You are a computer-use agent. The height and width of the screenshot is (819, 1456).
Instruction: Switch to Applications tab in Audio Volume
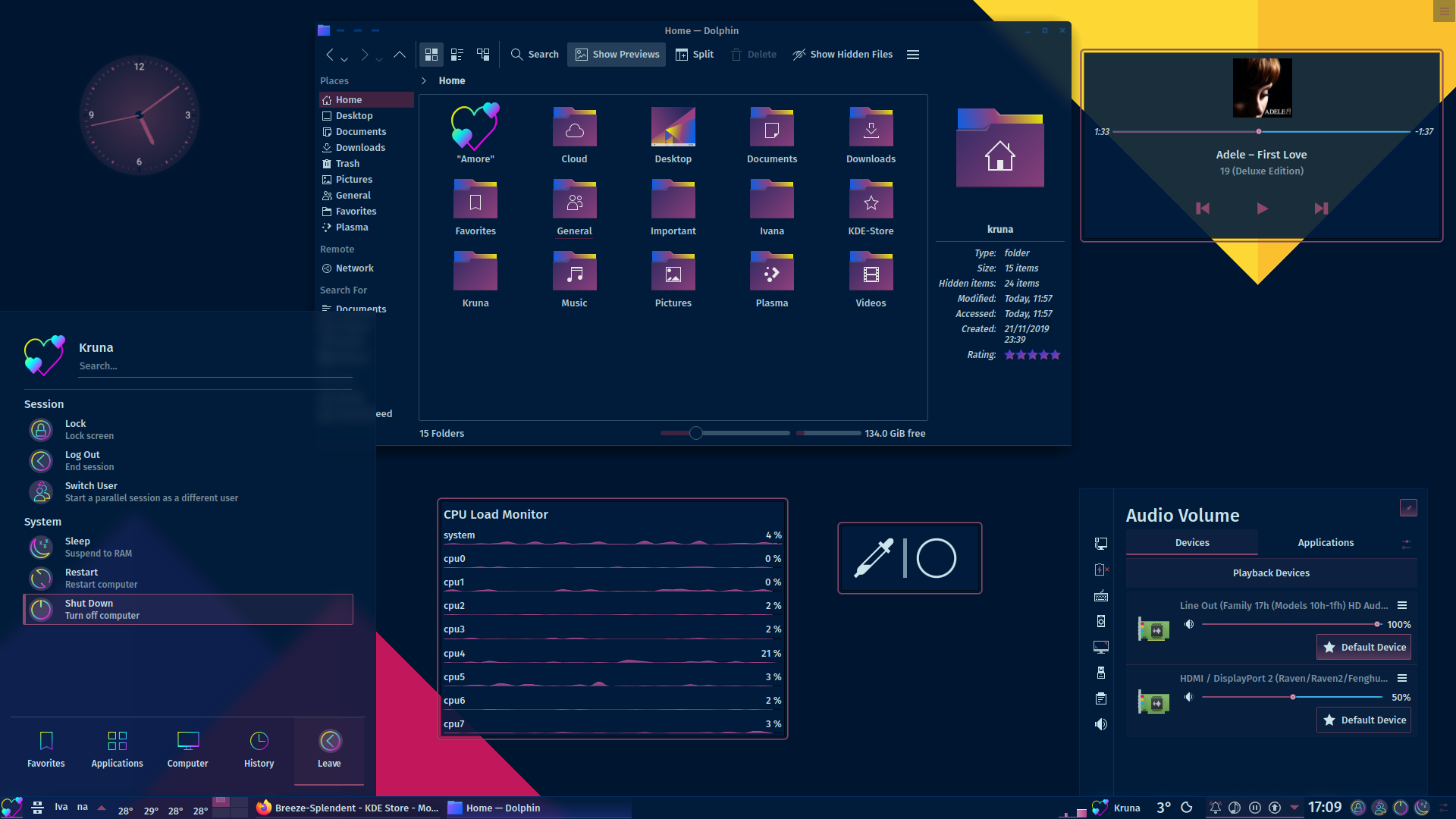1325,543
